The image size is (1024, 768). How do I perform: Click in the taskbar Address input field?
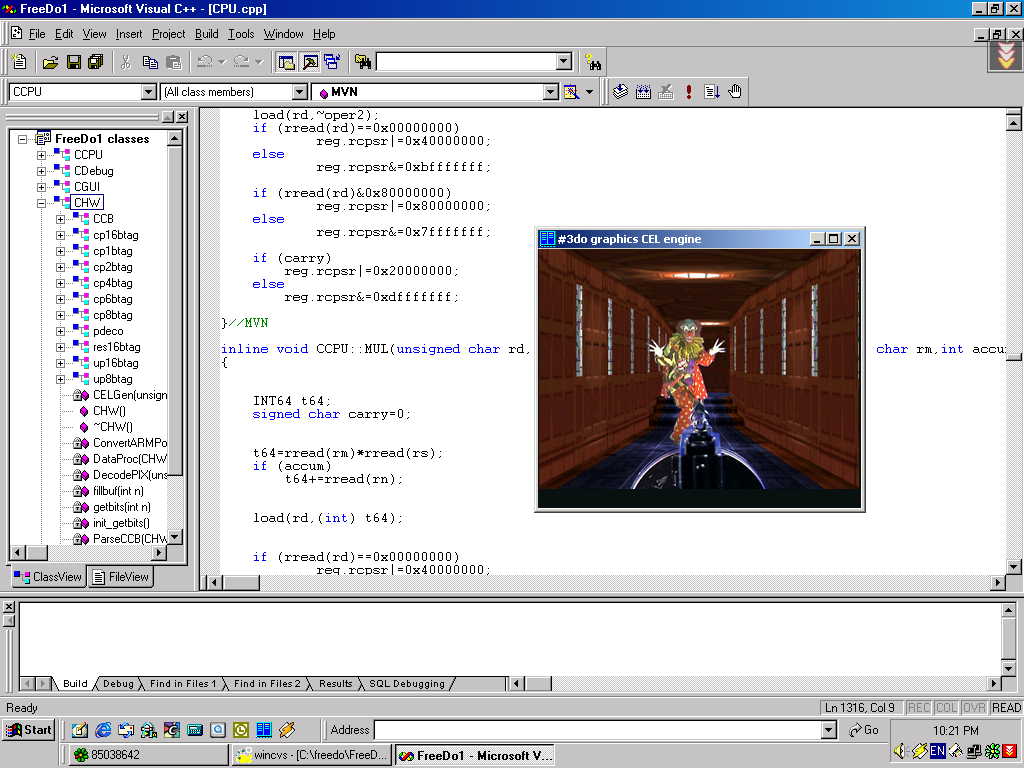(x=597, y=730)
